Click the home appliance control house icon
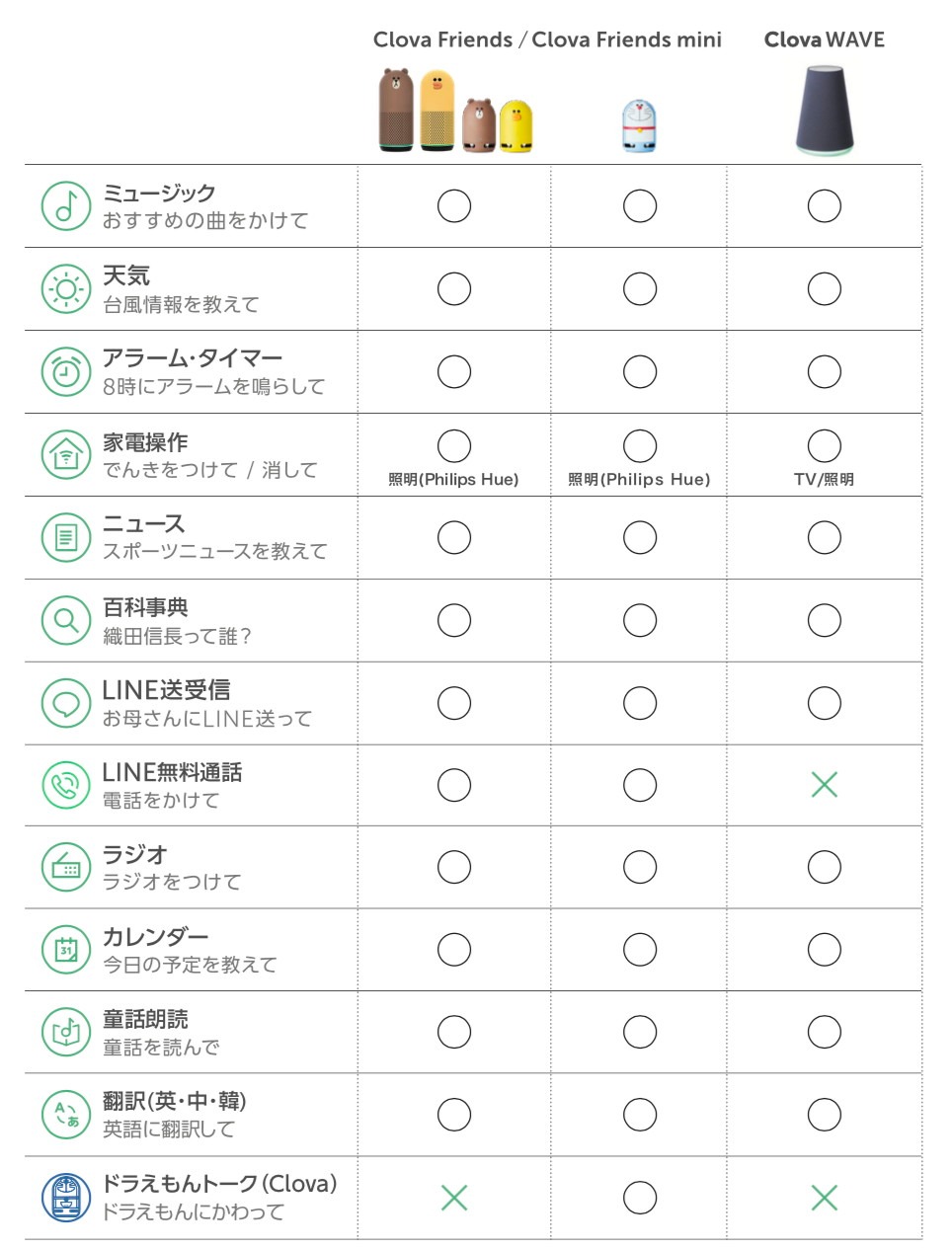 pos(66,455)
